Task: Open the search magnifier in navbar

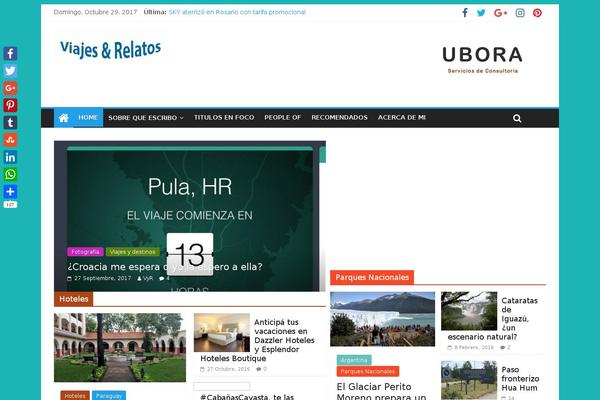Action: [x=517, y=118]
